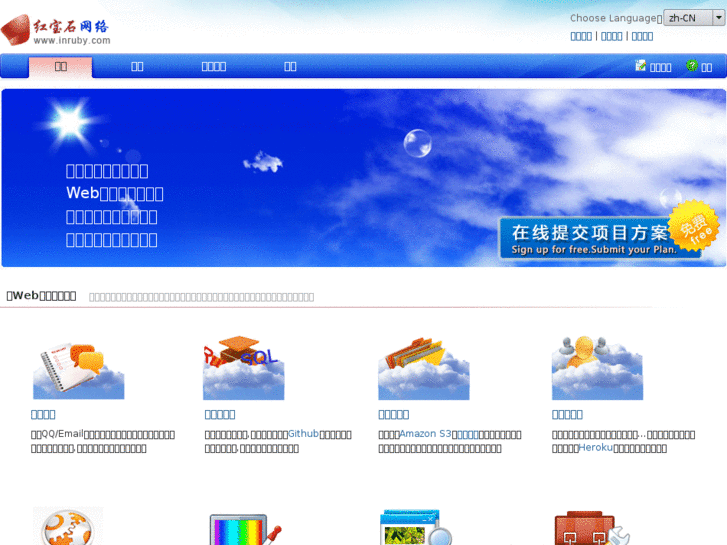Select the highlighted pink active navigation tab
The width and height of the screenshot is (727, 545).
(60, 67)
